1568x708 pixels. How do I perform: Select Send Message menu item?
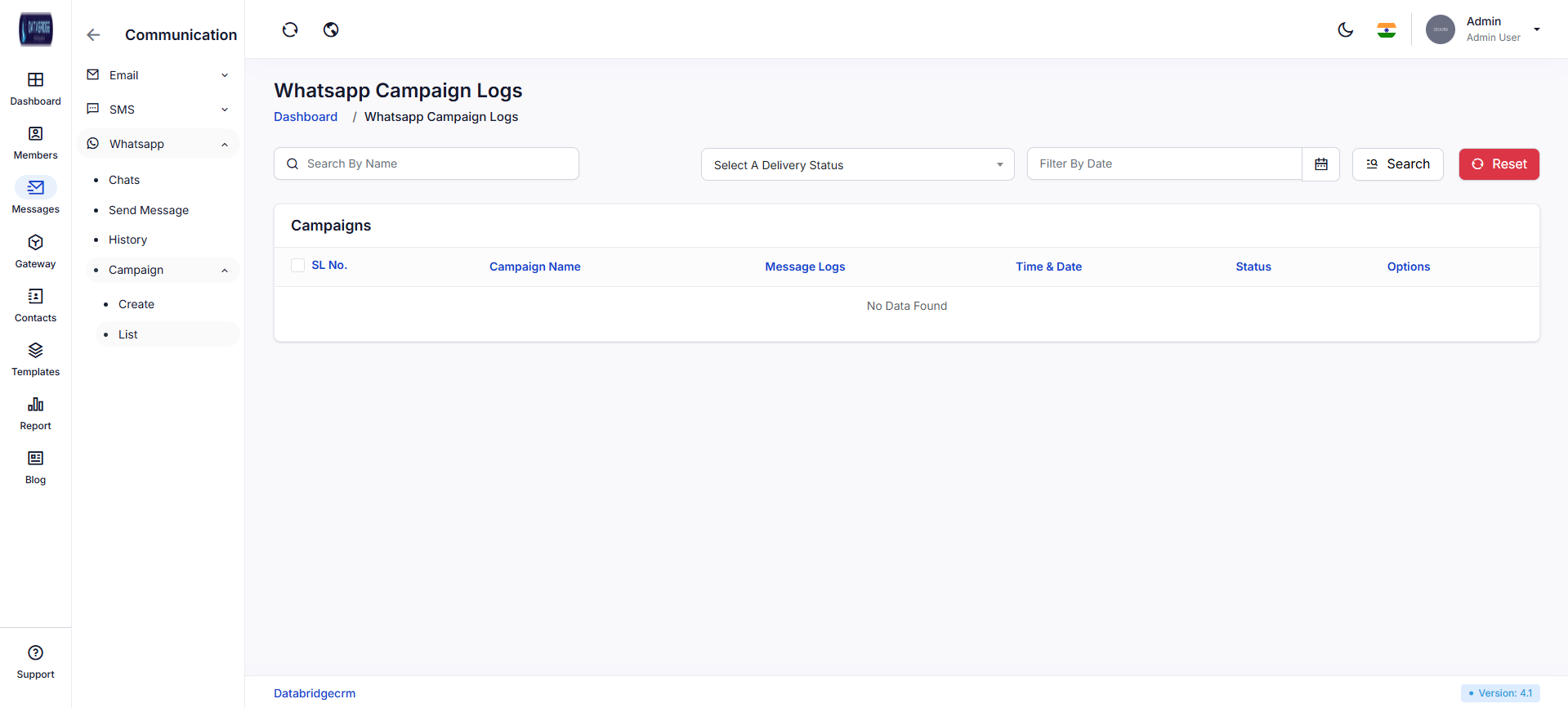149,210
